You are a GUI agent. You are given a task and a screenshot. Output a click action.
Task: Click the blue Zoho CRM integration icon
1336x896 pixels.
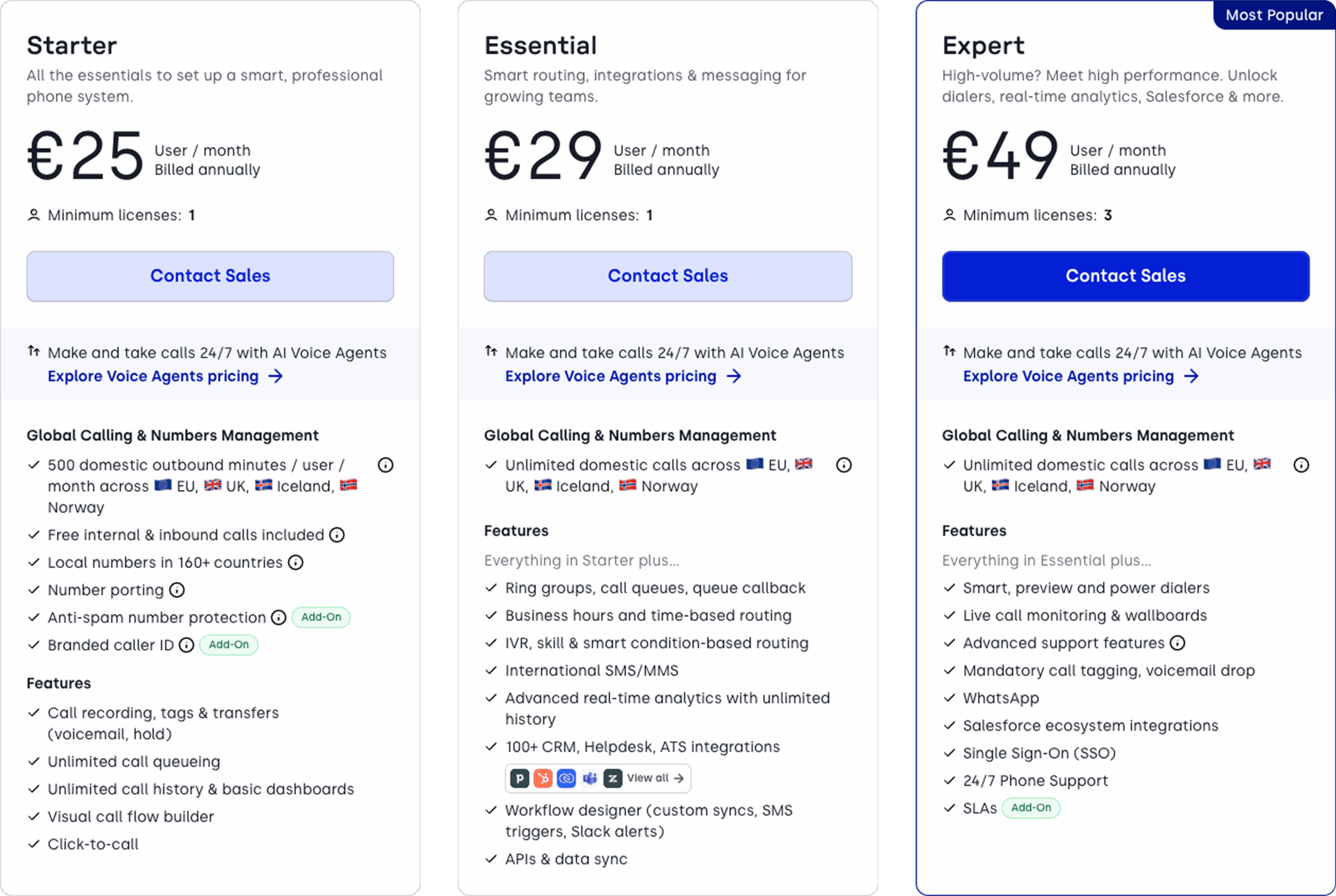566,778
